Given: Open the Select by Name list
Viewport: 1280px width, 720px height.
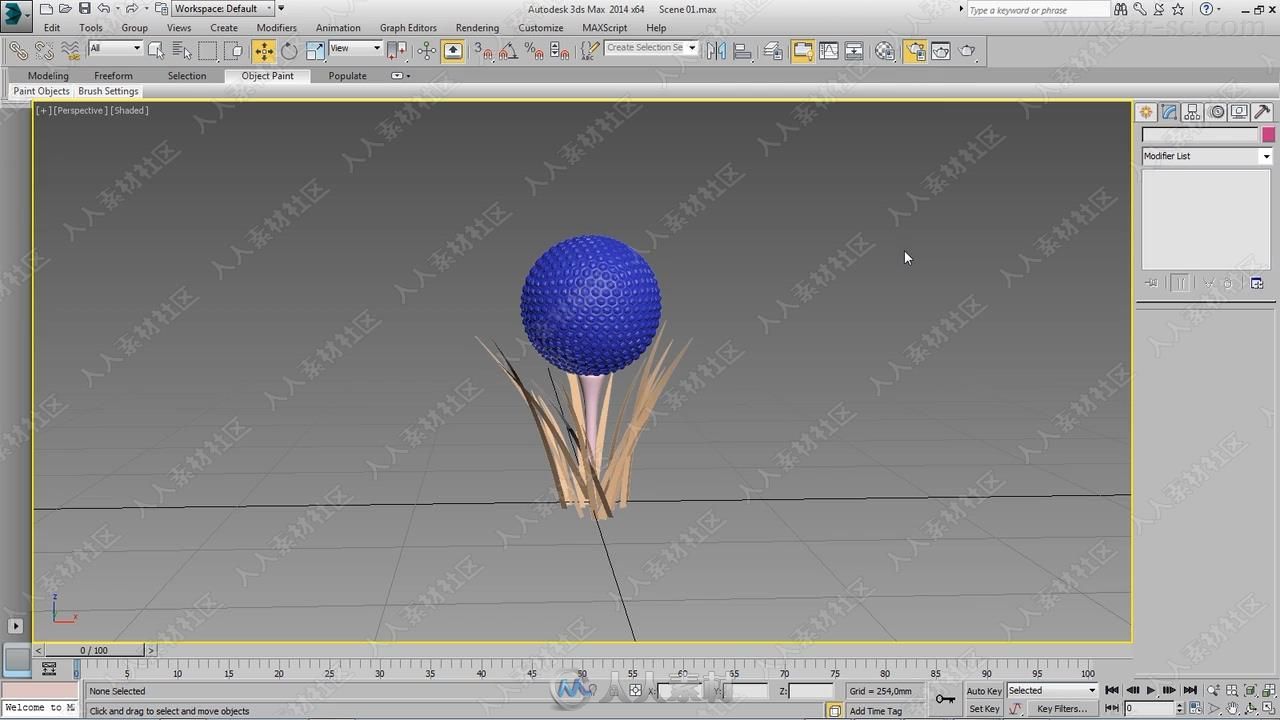Looking at the screenshot, I should click(182, 50).
